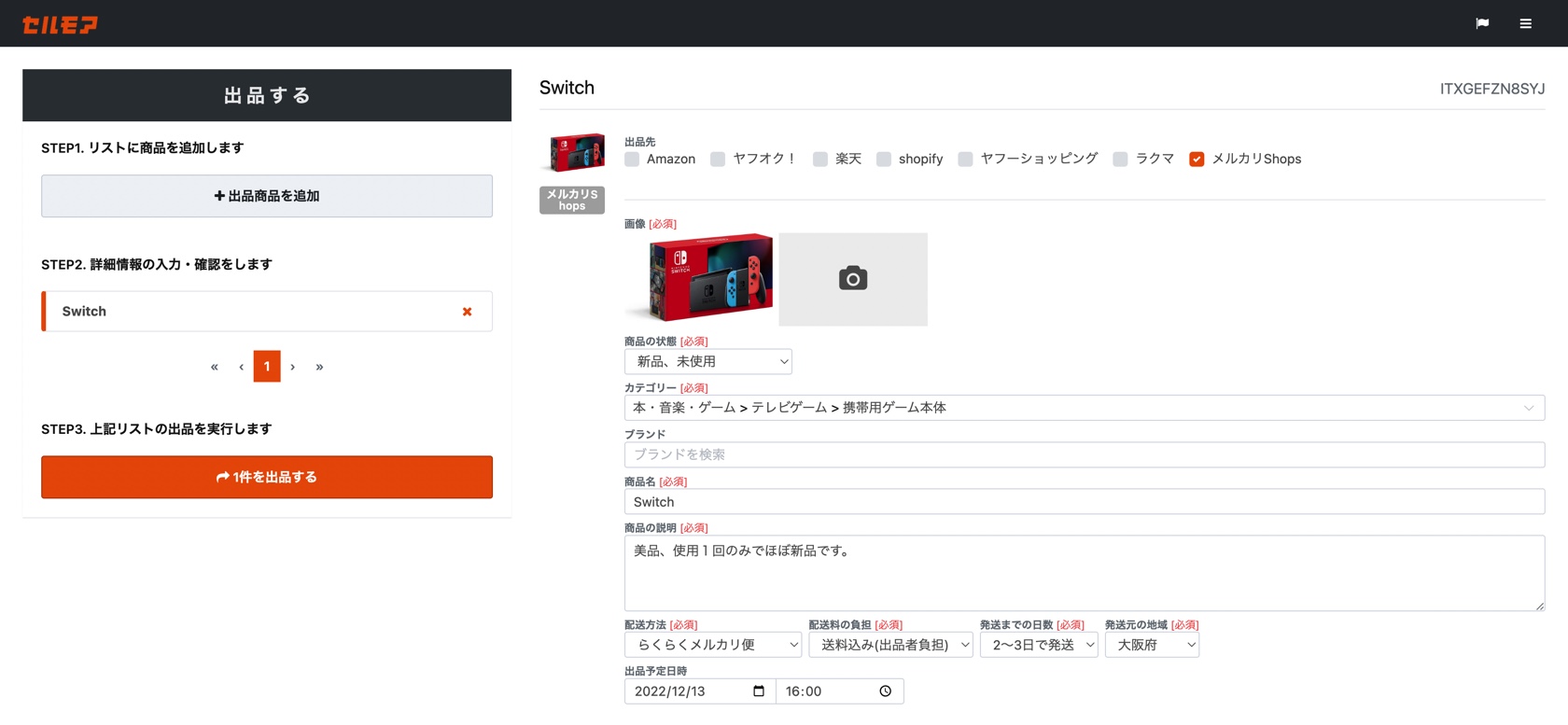Click the メルカリShops gray badge
This screenshot has height=725, width=1568.
point(572,200)
